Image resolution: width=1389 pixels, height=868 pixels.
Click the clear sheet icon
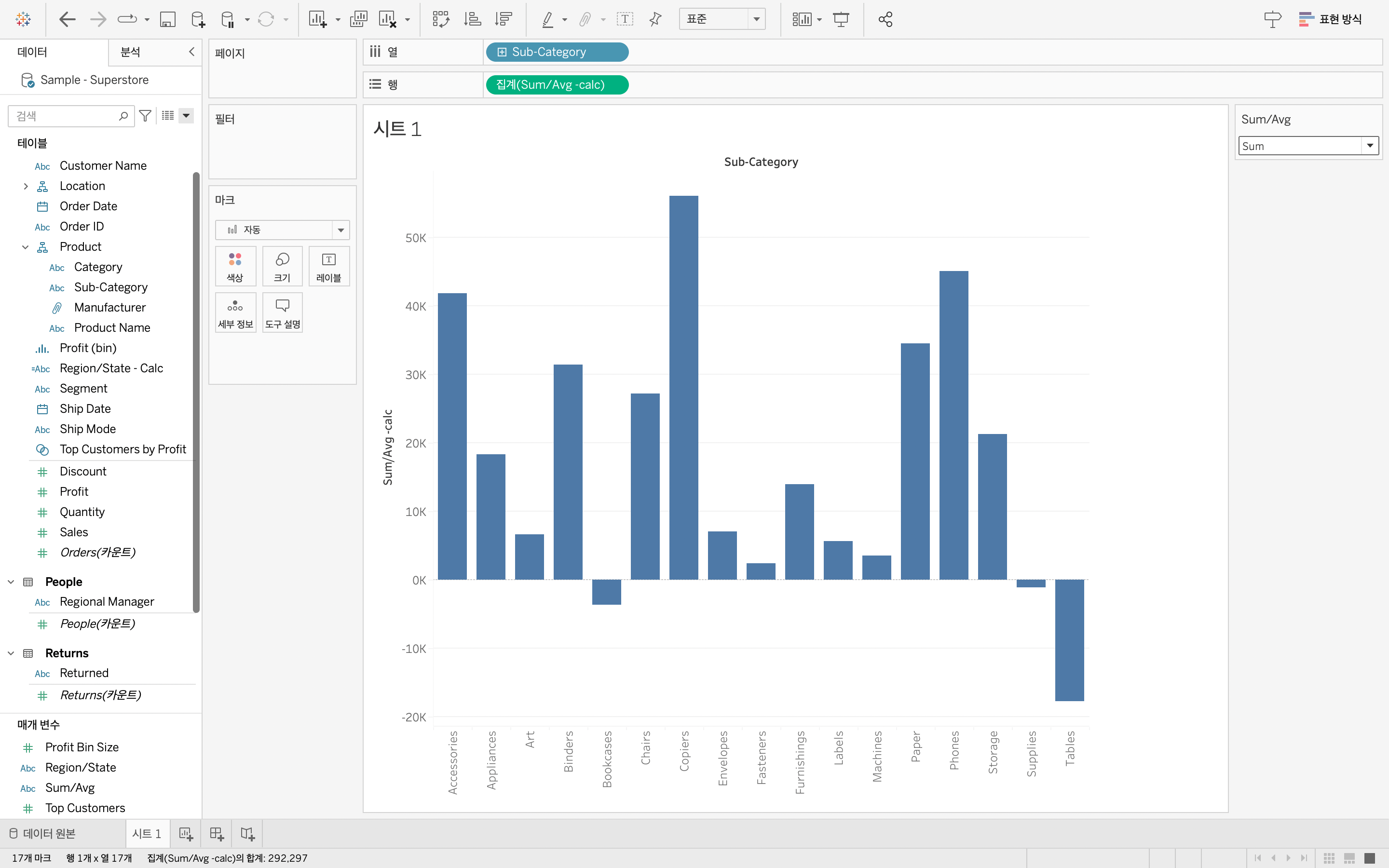coord(388,19)
